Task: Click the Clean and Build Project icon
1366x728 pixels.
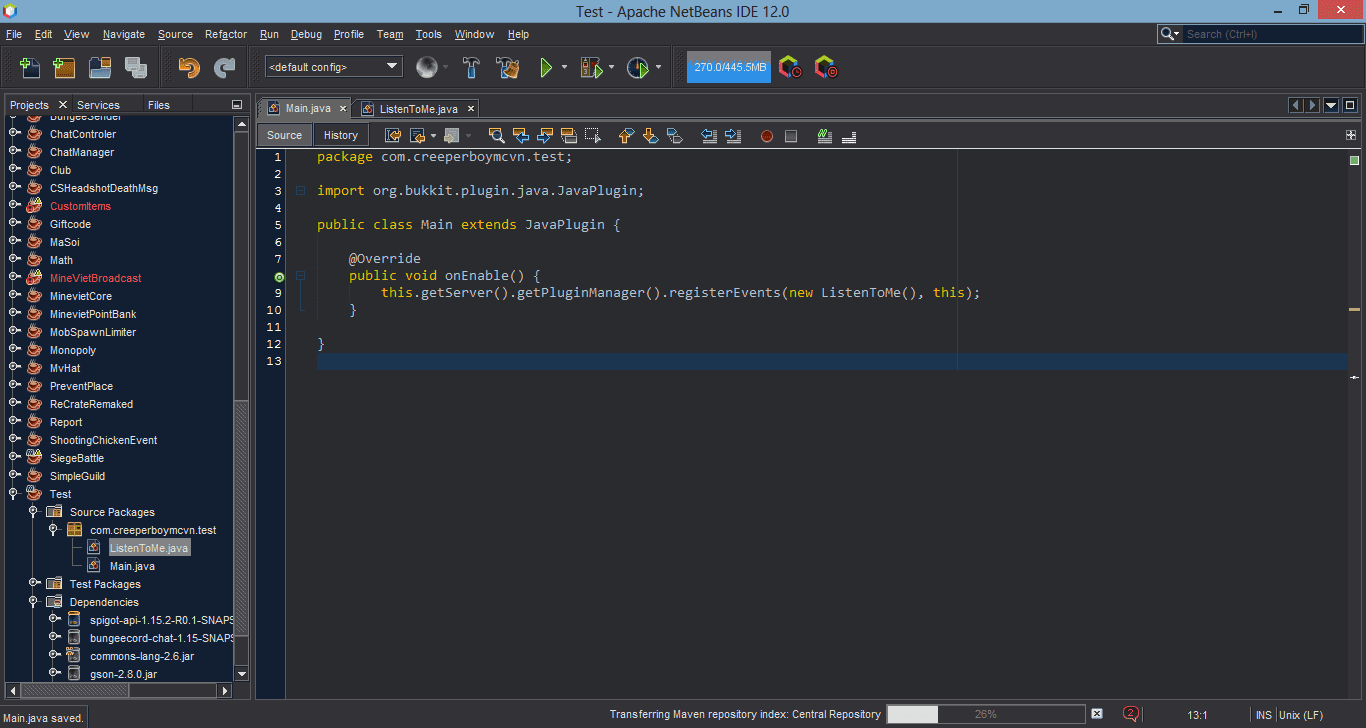Action: [x=508, y=68]
